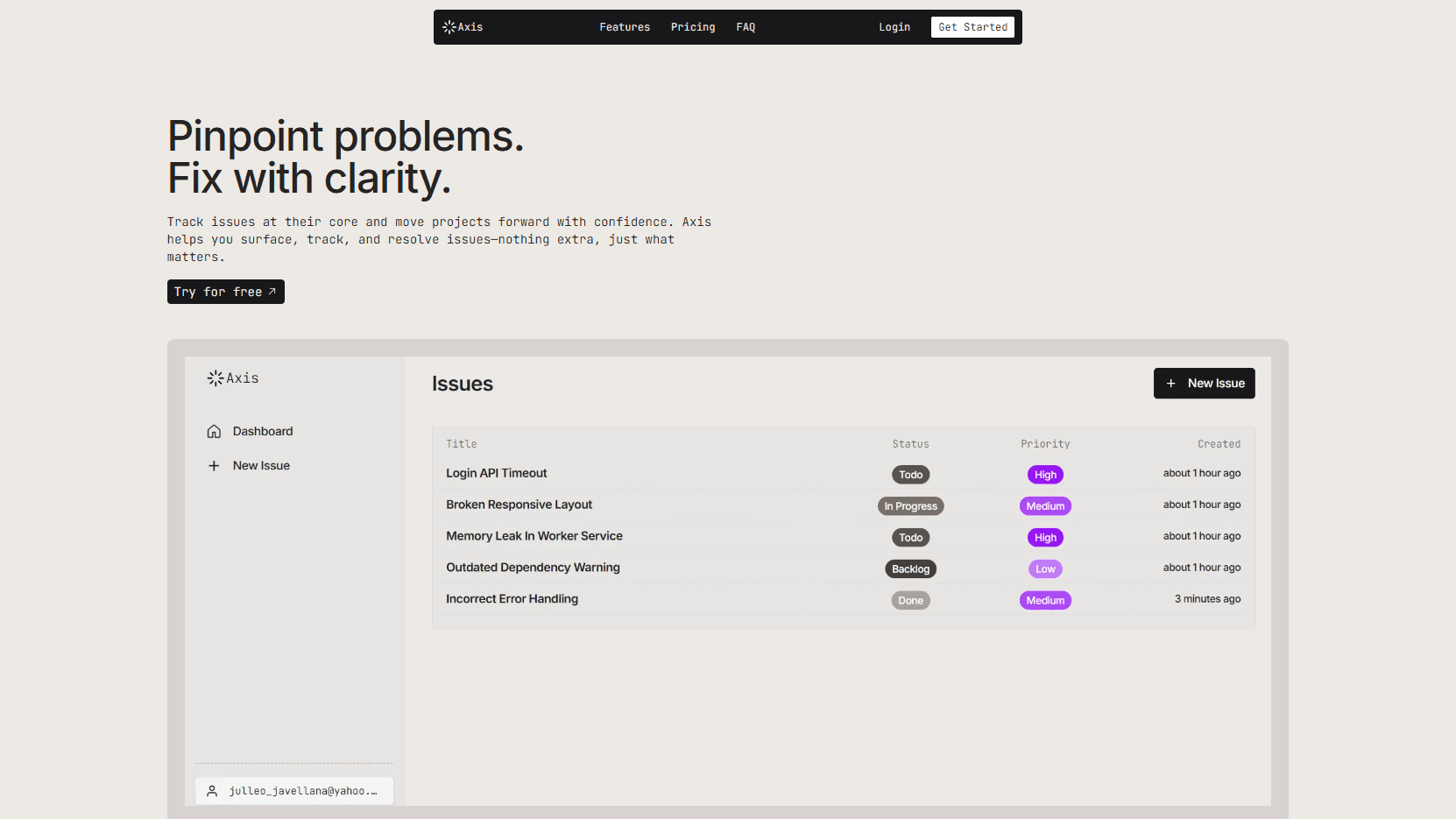Go to the Pricing page
1456x819 pixels.
[x=693, y=27]
